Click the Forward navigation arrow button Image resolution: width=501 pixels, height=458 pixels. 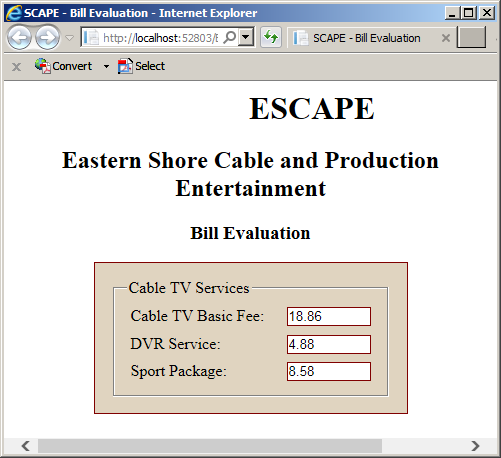pos(48,37)
